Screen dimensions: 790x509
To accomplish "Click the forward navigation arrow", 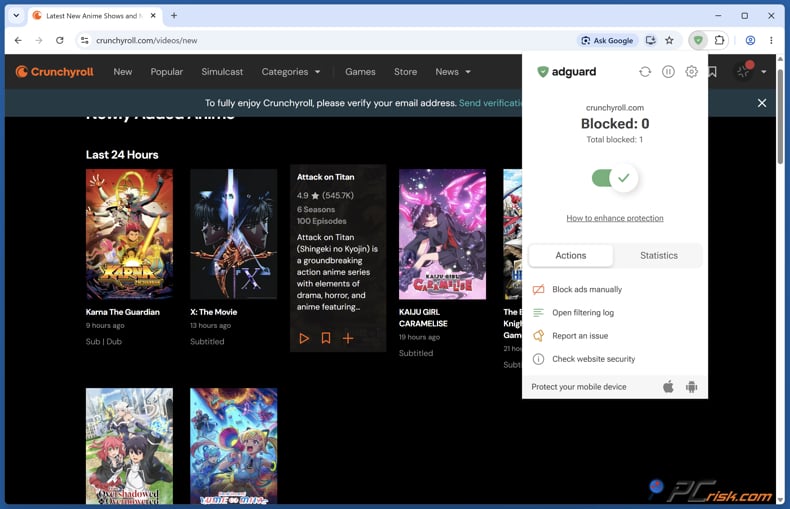I will 39,40.
